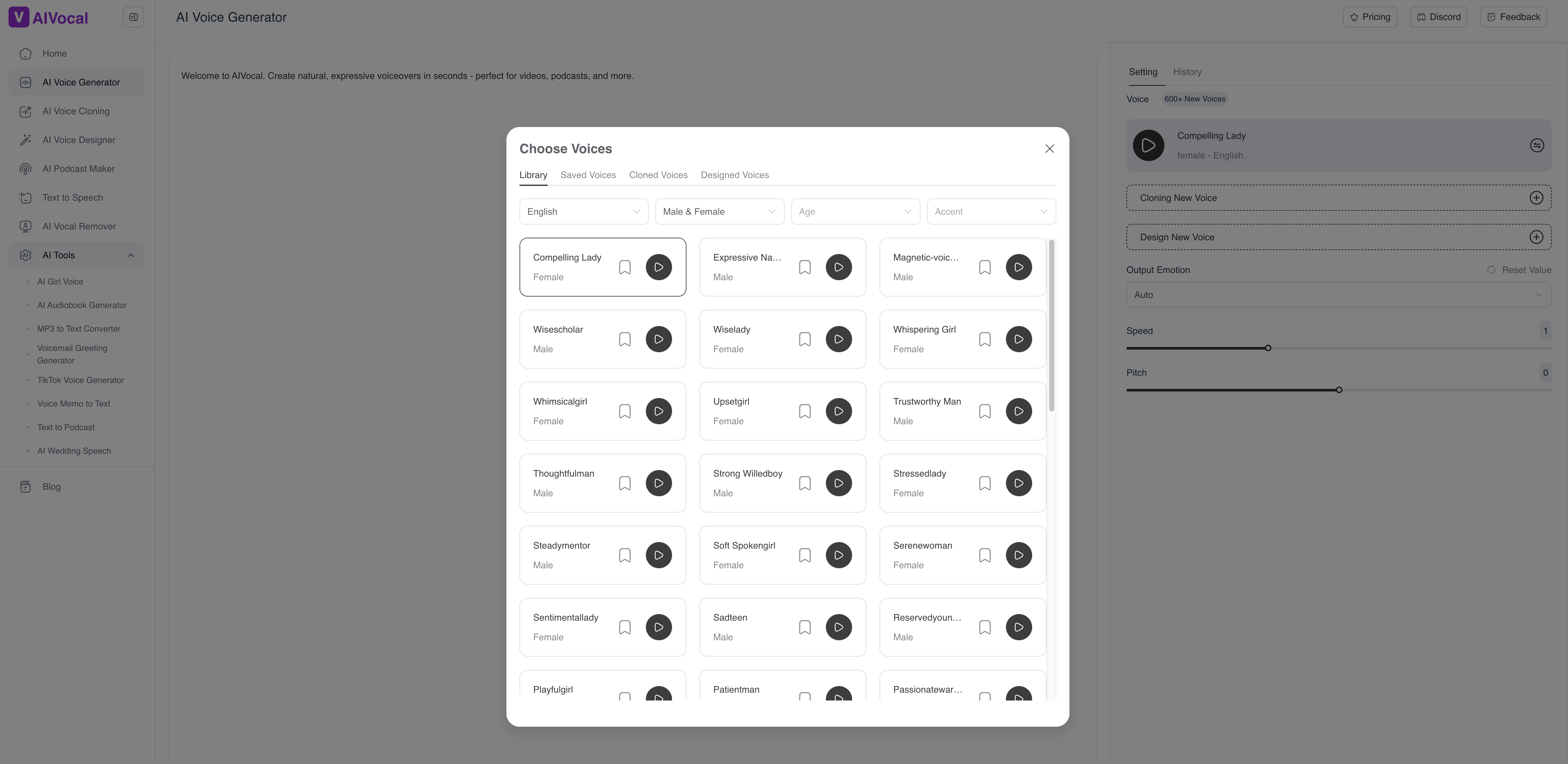Image resolution: width=1568 pixels, height=764 pixels.
Task: Collapse the AI Tools sidebar section
Action: tap(130, 256)
